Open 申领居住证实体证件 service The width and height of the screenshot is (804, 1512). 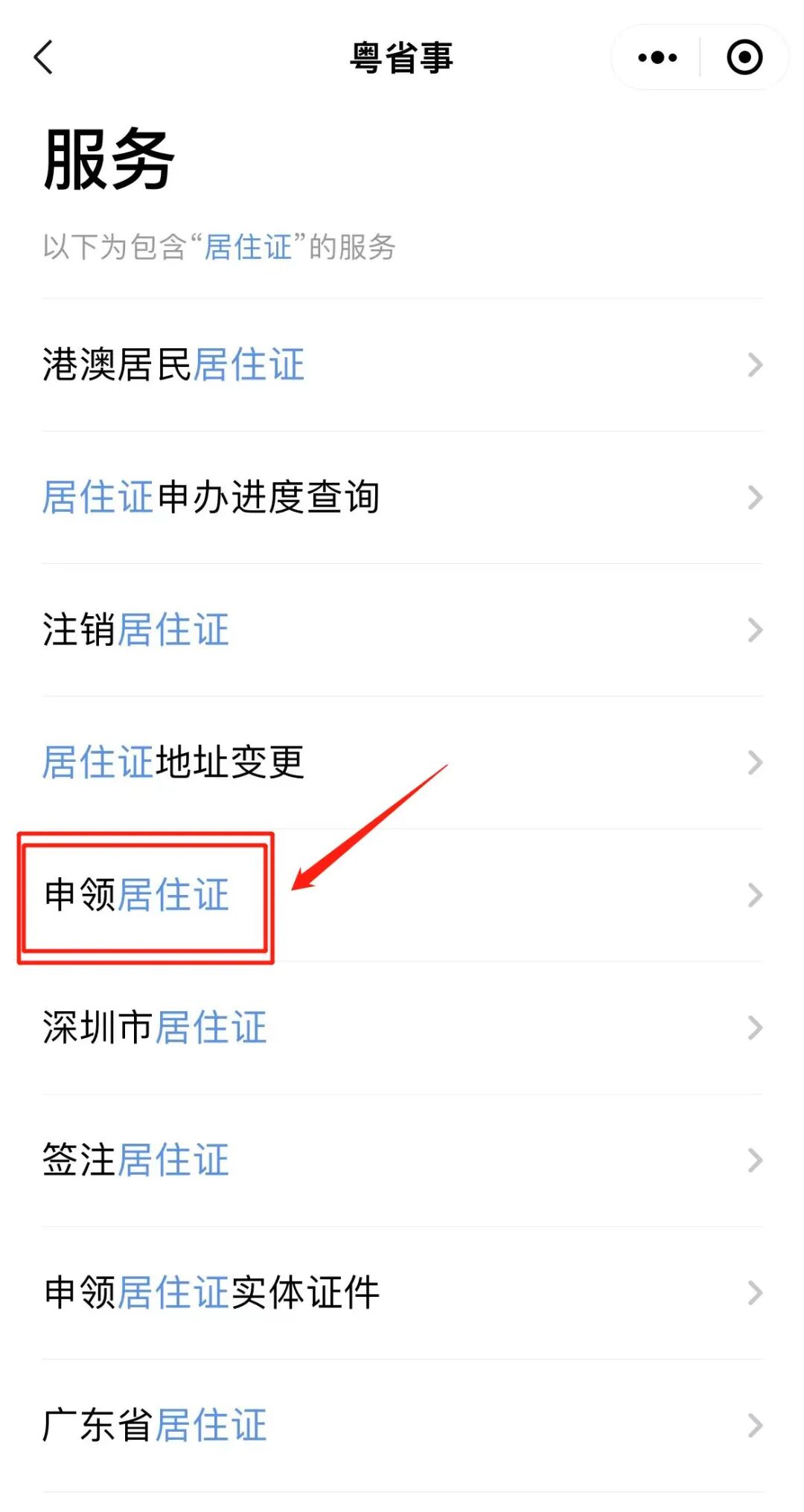click(x=402, y=1292)
